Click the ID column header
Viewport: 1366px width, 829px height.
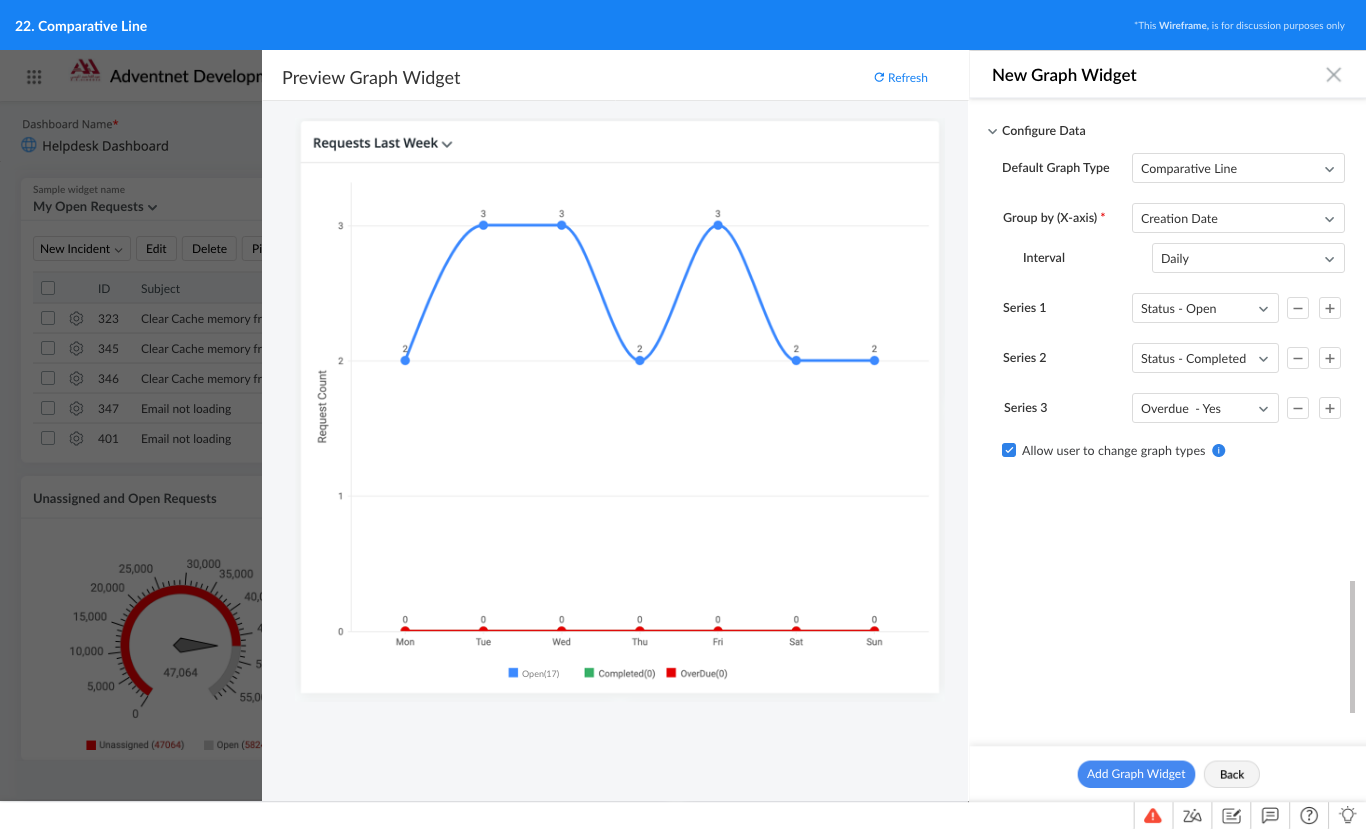tap(104, 289)
